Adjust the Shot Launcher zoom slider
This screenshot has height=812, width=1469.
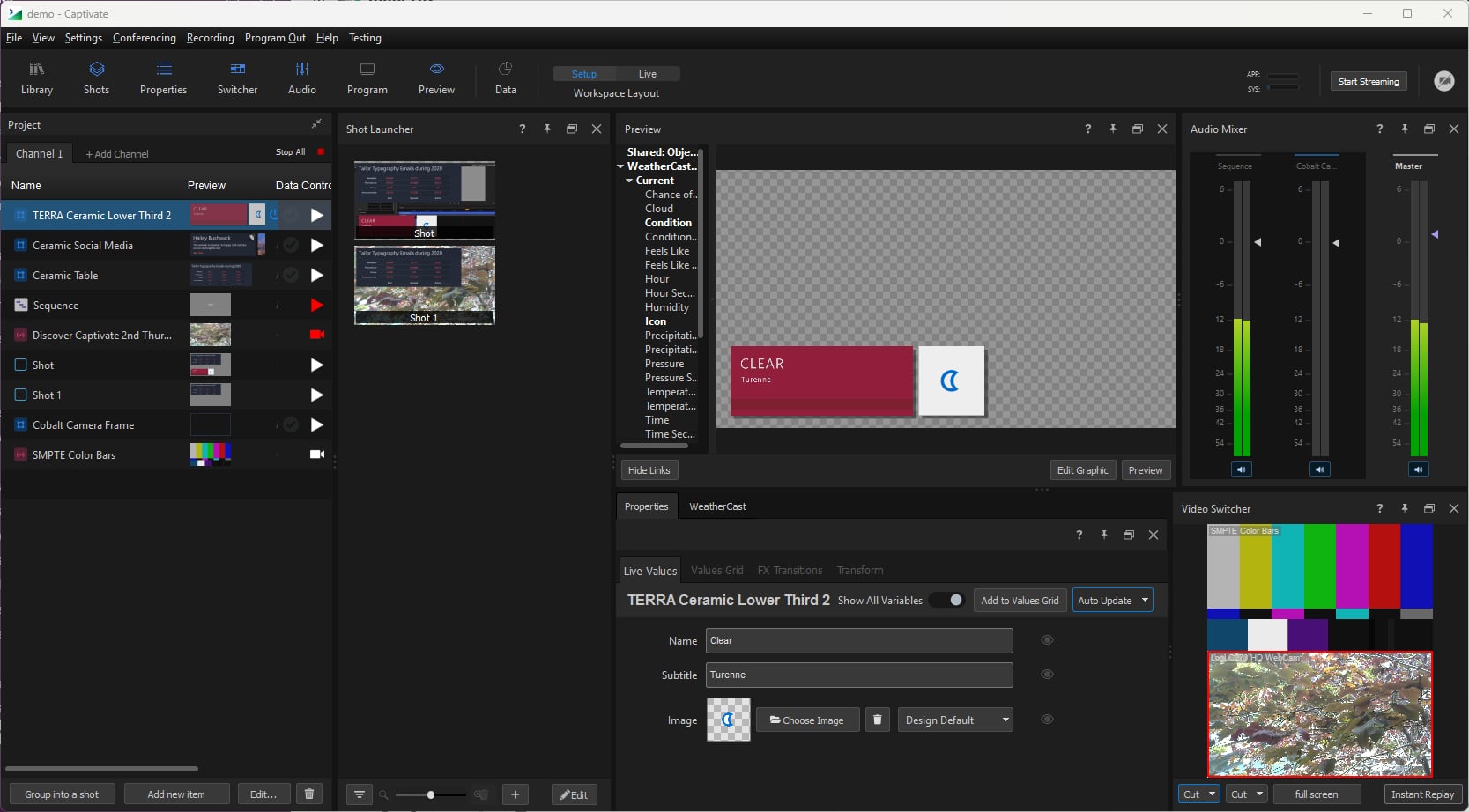431,794
